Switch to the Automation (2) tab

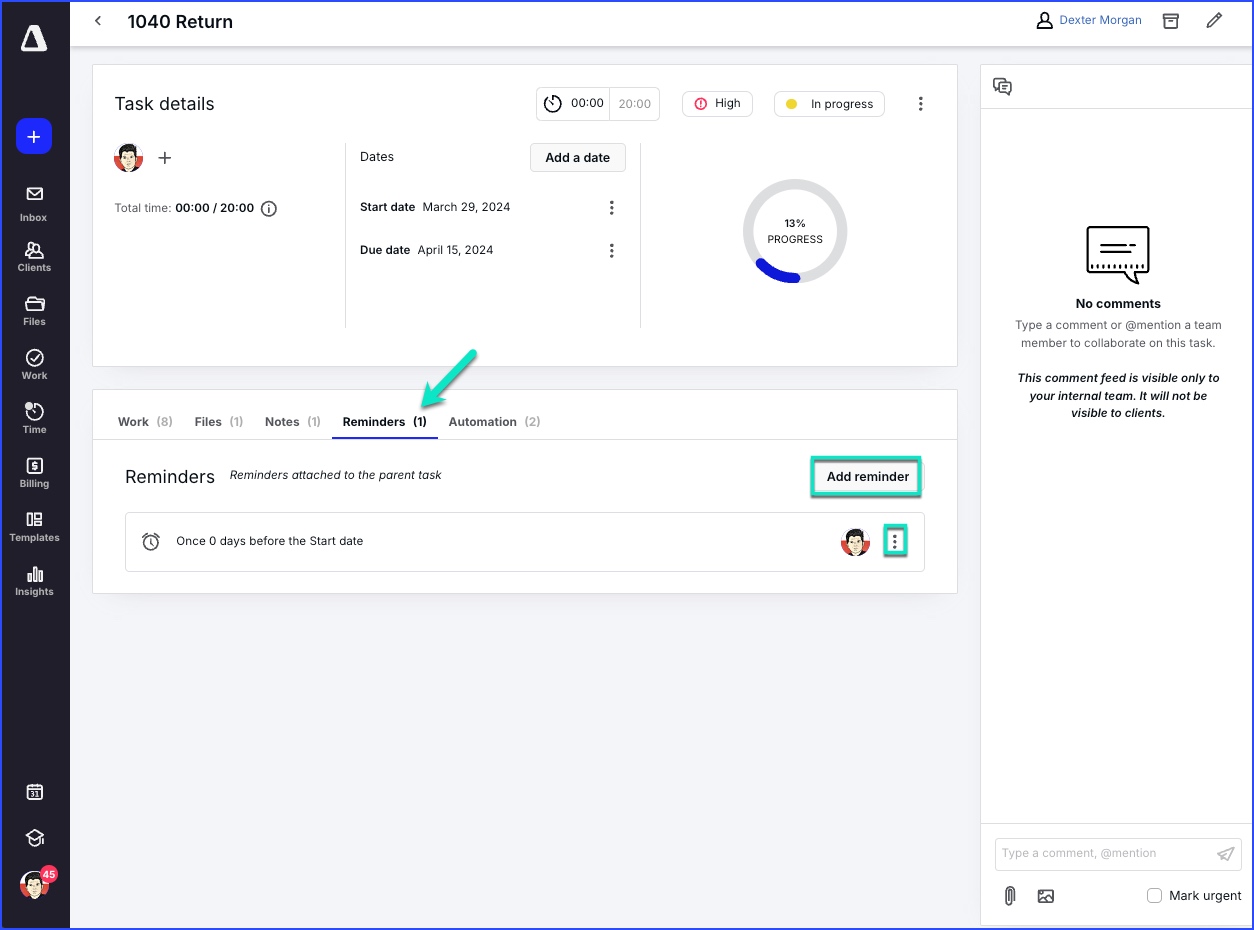coord(494,422)
